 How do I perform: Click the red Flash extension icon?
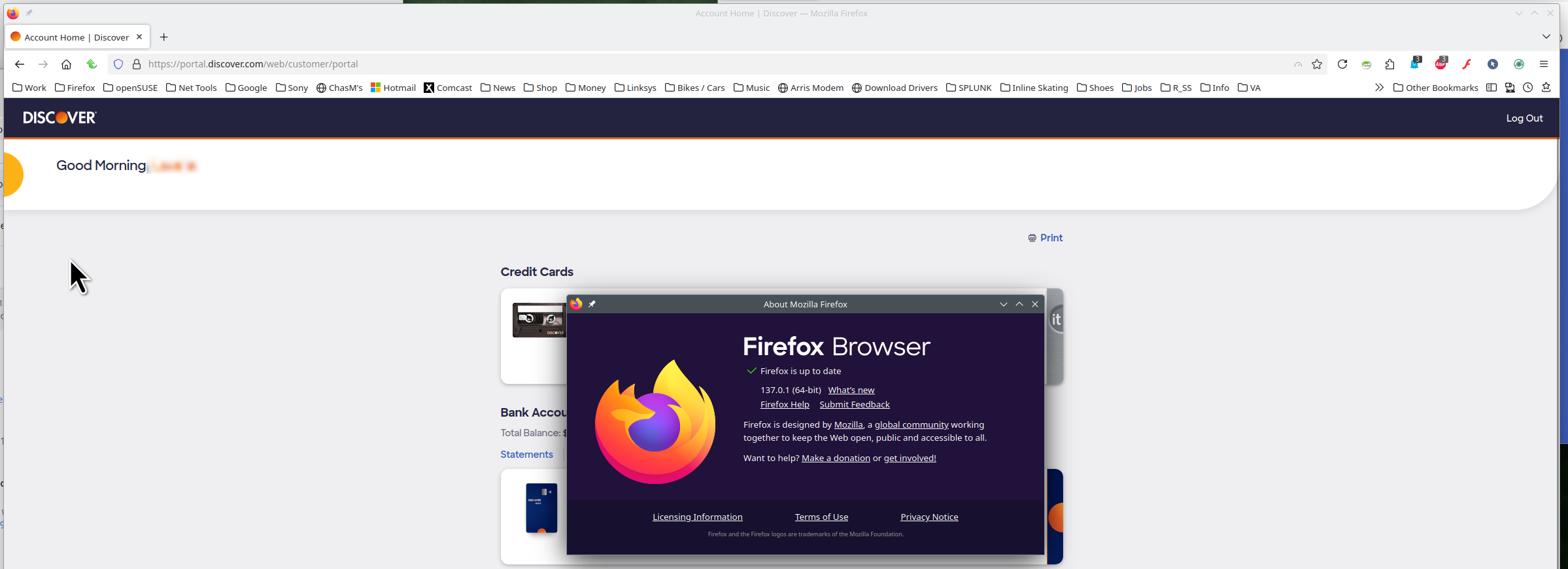1467,64
